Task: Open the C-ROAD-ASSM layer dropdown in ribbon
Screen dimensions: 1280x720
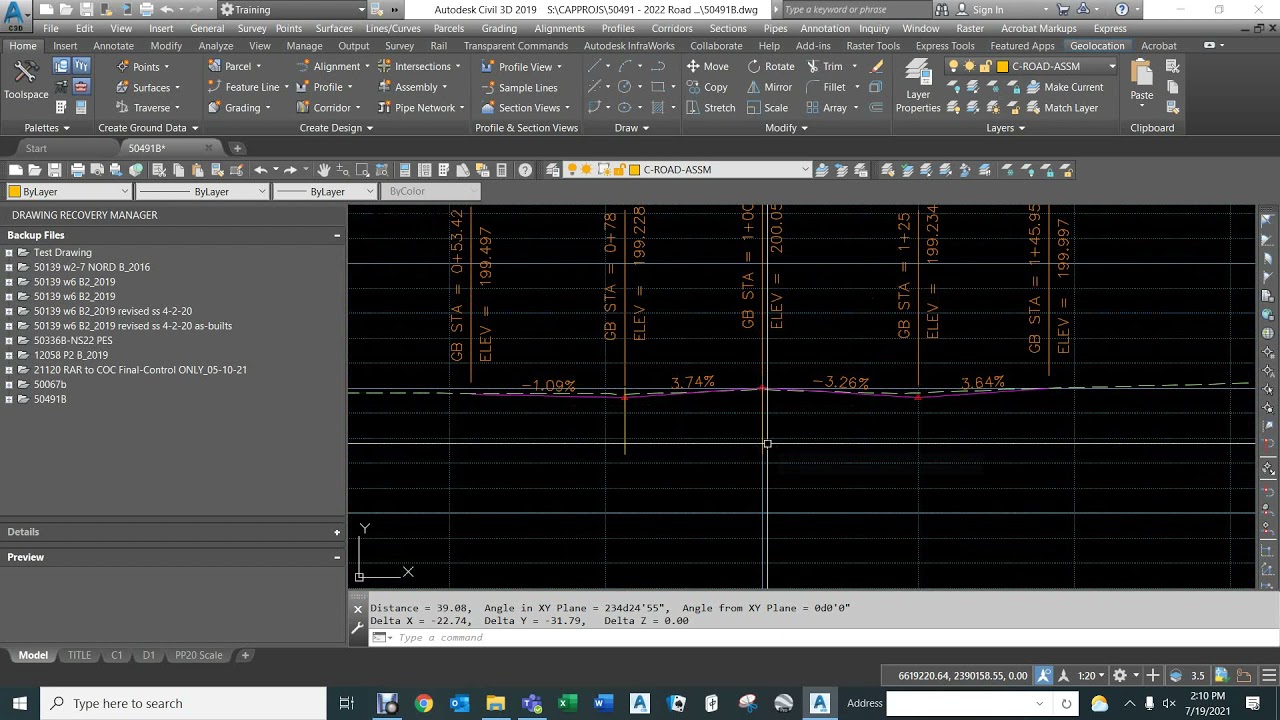Action: [x=1112, y=66]
